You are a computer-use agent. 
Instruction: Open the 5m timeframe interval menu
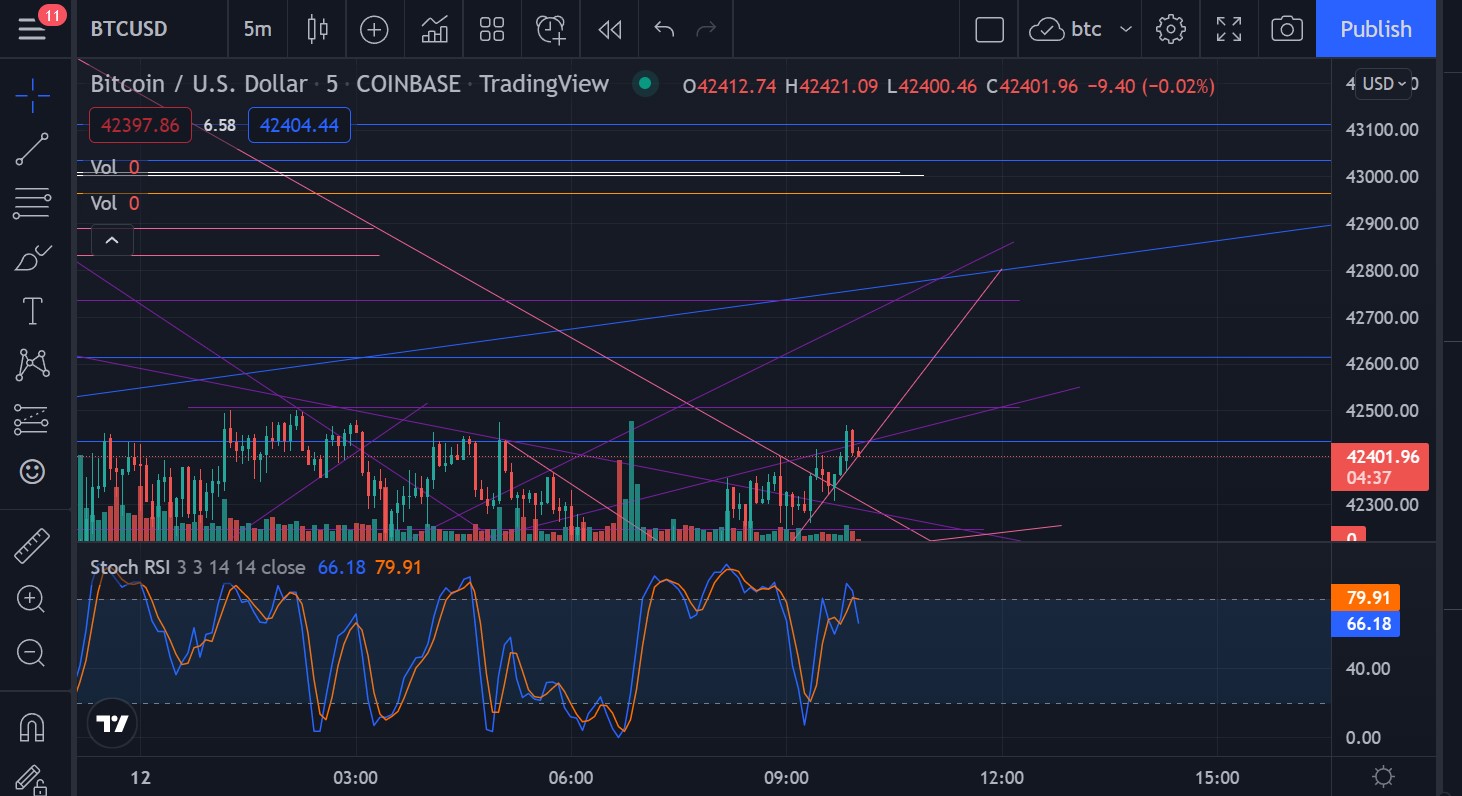(x=257, y=29)
